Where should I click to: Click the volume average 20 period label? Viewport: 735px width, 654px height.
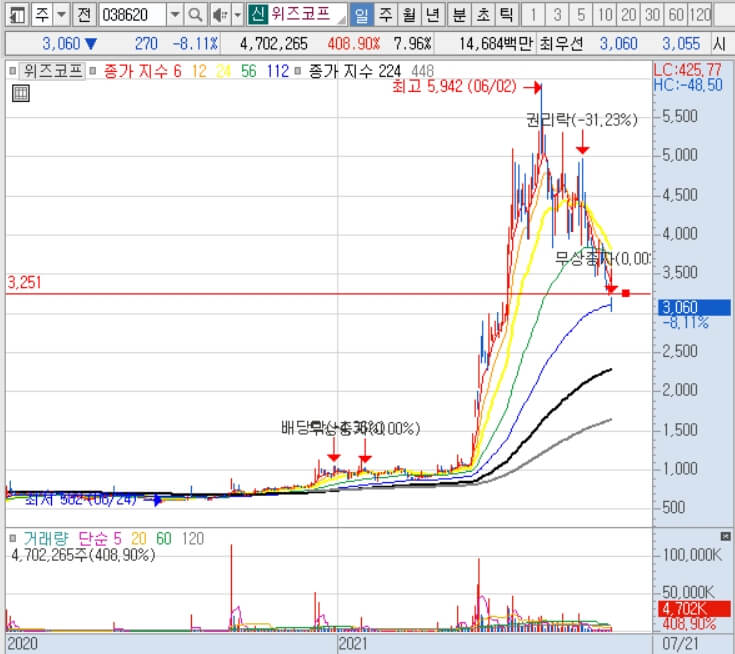tap(139, 538)
